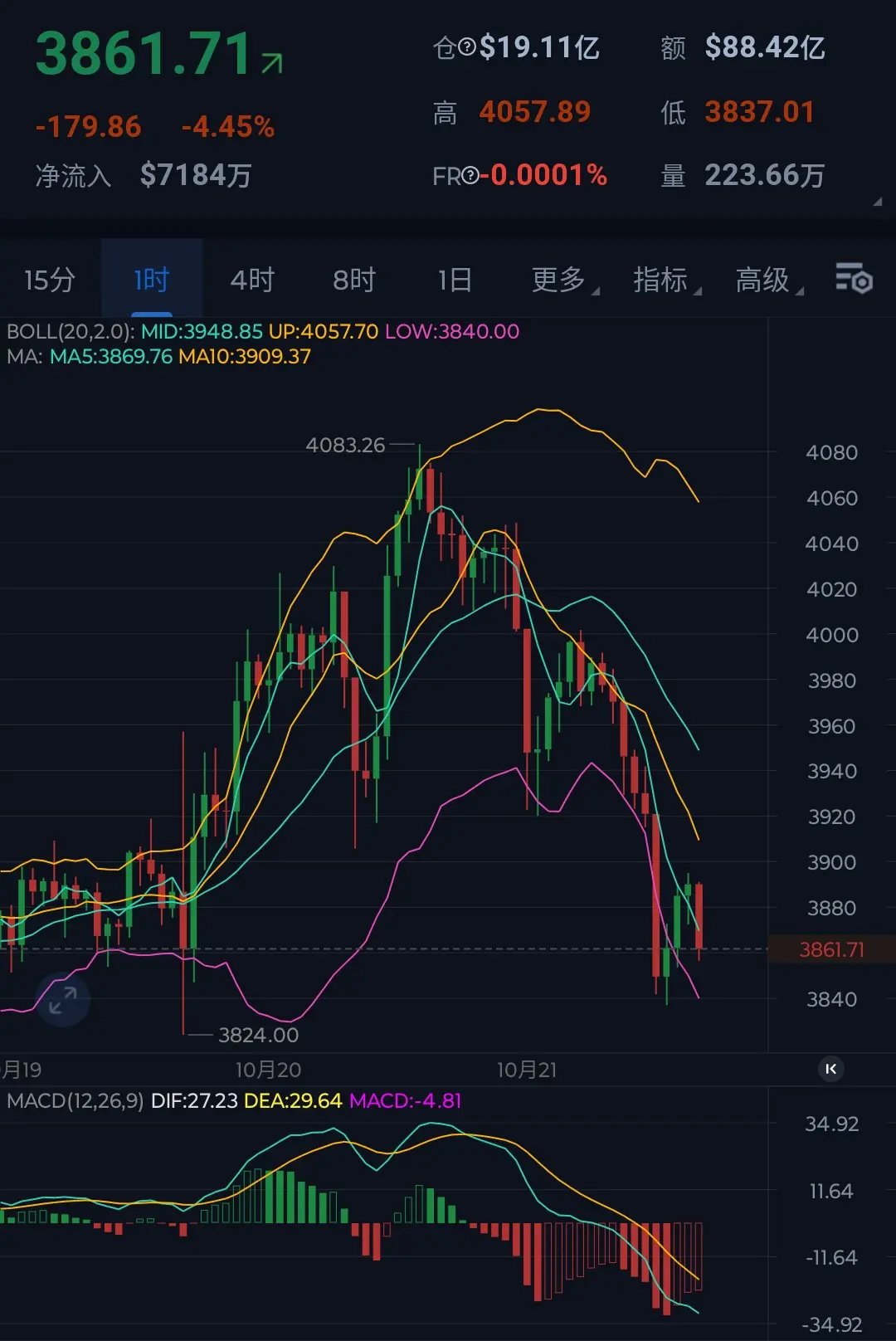Open the 指标 indicators dropdown

[667, 280]
